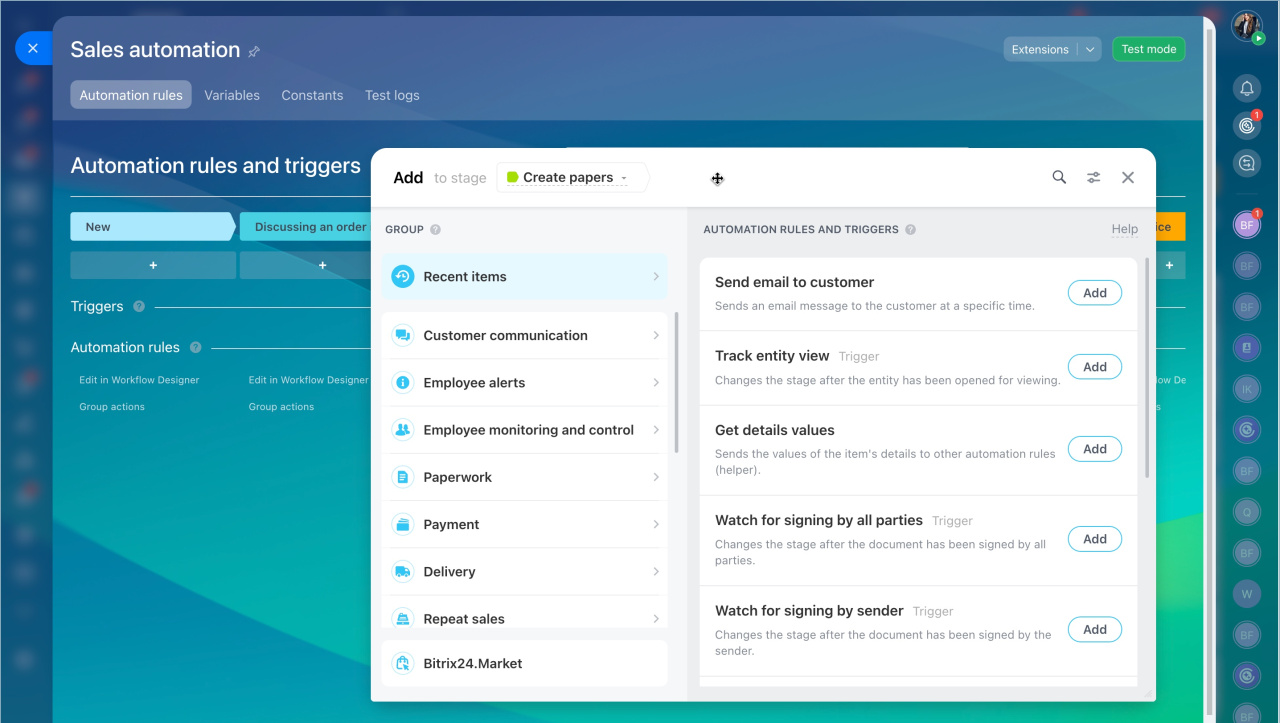Enable Test mode

click(1148, 49)
